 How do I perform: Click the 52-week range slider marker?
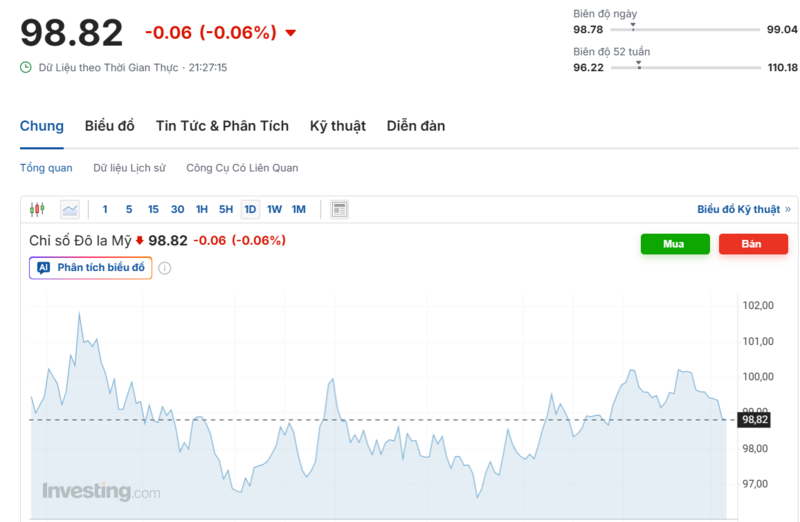pos(638,65)
